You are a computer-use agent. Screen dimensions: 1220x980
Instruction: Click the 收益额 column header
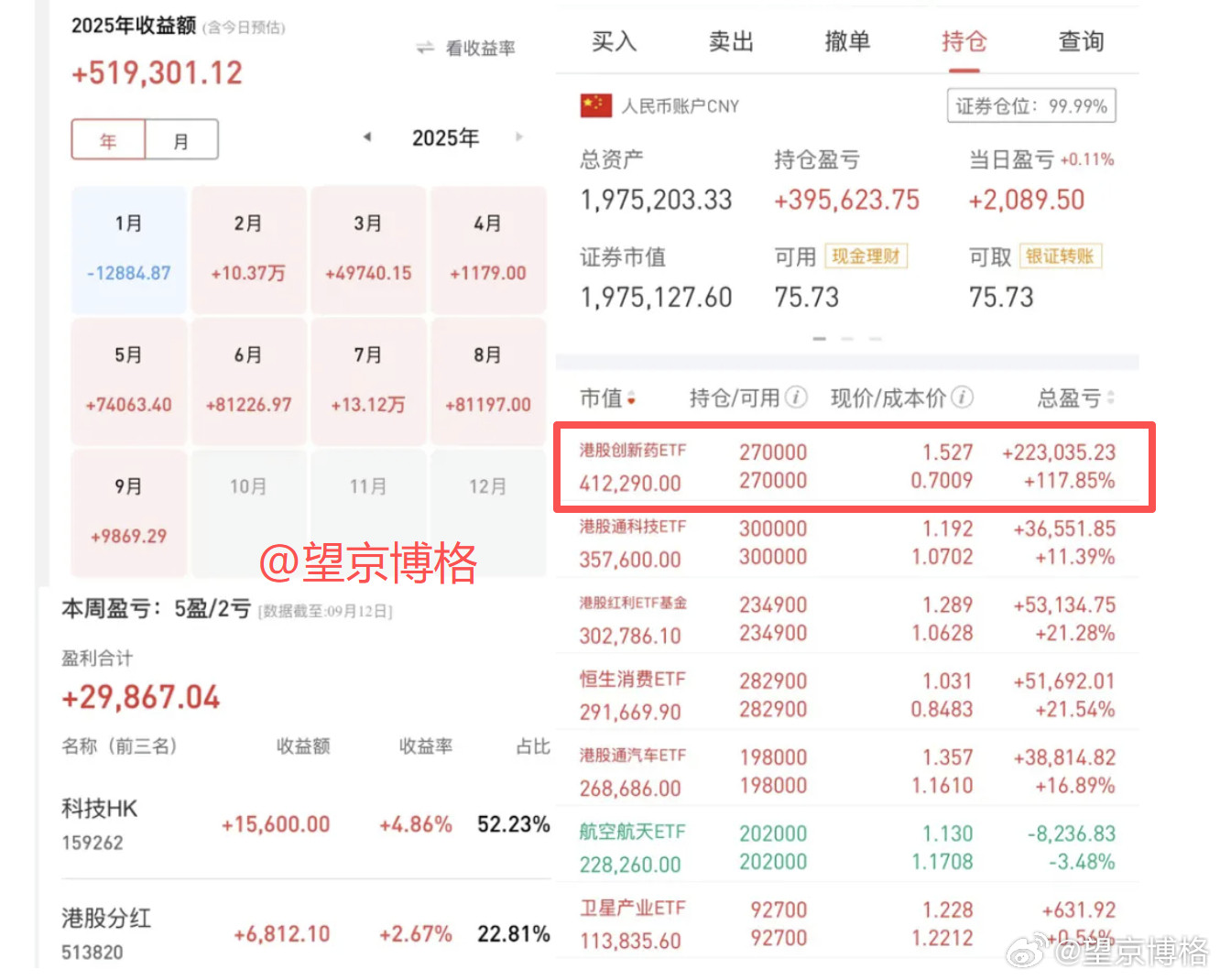[x=303, y=746]
